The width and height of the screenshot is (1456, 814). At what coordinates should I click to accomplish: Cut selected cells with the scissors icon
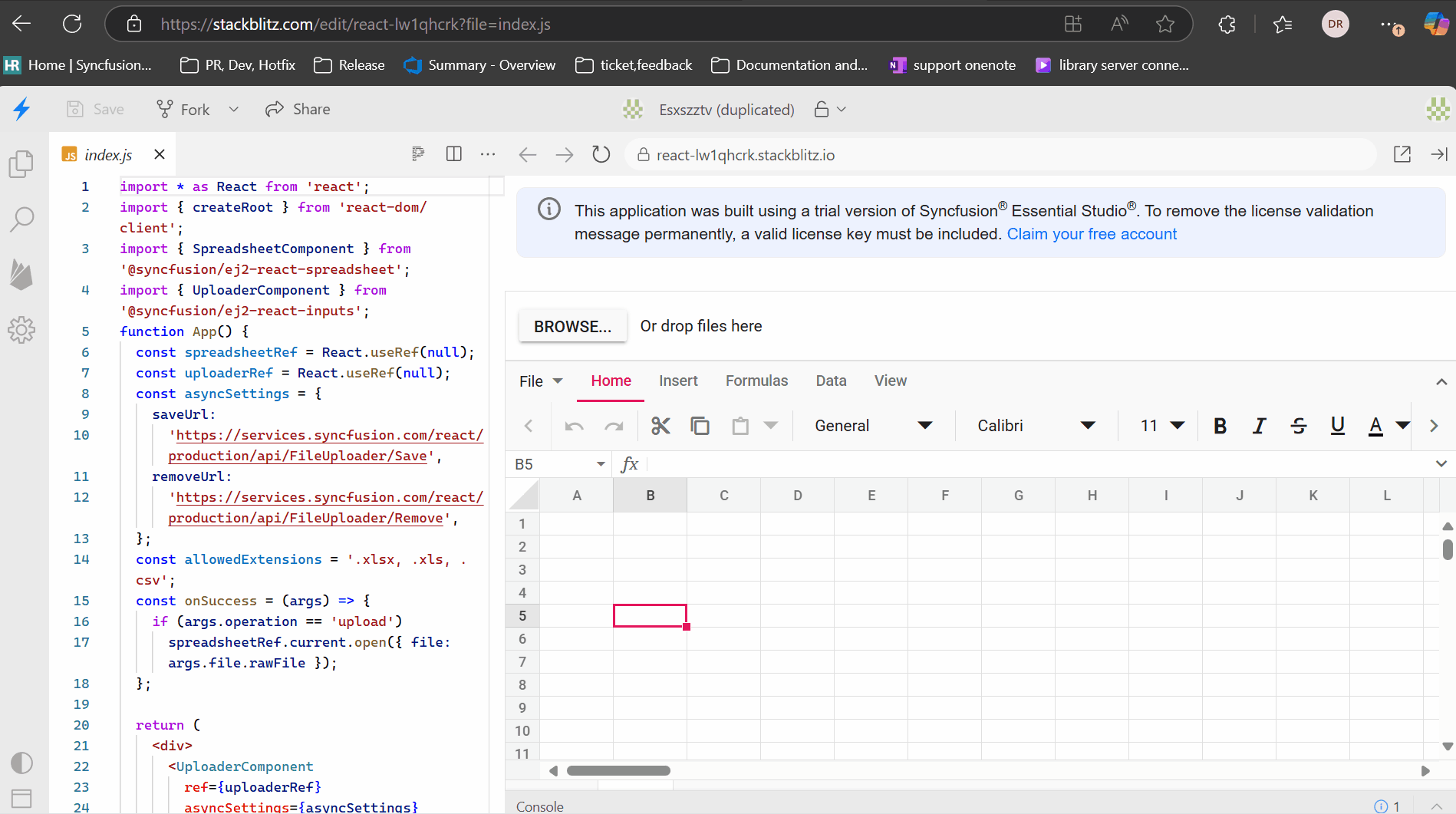click(660, 425)
